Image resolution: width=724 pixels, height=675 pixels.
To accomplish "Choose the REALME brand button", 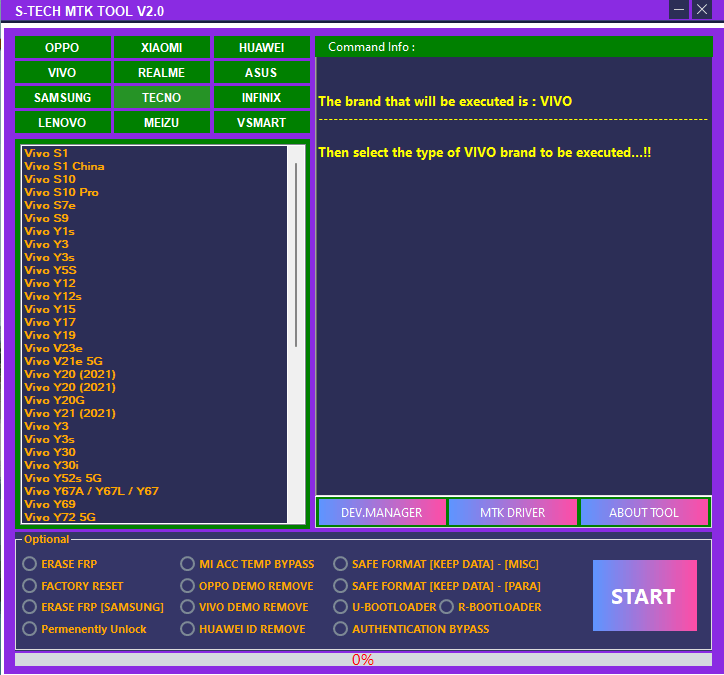I will [162, 72].
